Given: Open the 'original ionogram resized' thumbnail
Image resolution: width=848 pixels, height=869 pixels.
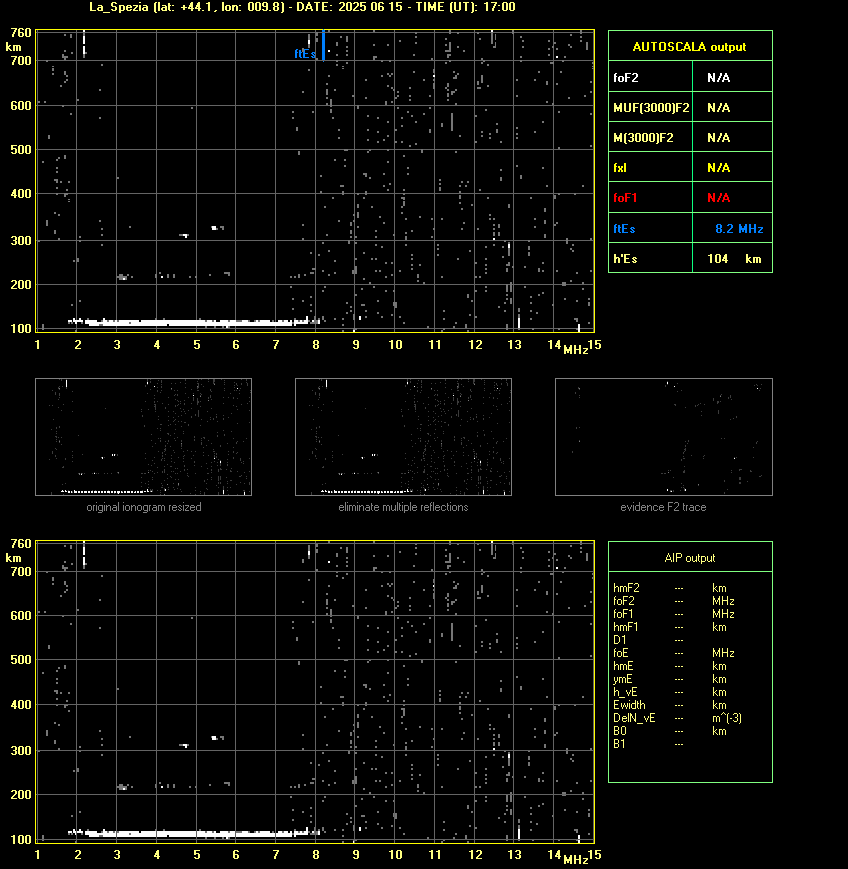Looking at the screenshot, I should click(x=144, y=437).
